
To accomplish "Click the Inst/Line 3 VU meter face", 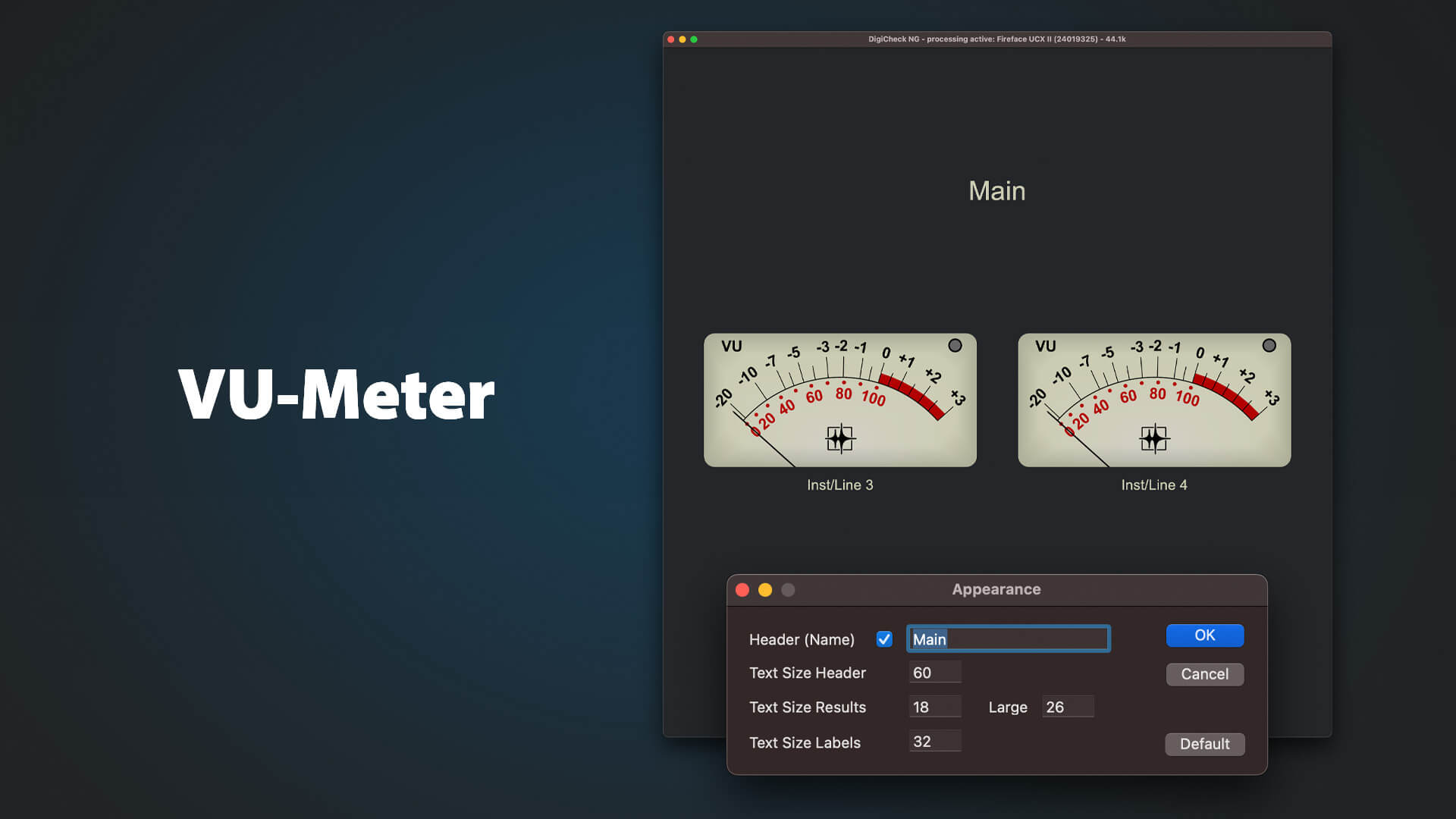I will coord(840,400).
